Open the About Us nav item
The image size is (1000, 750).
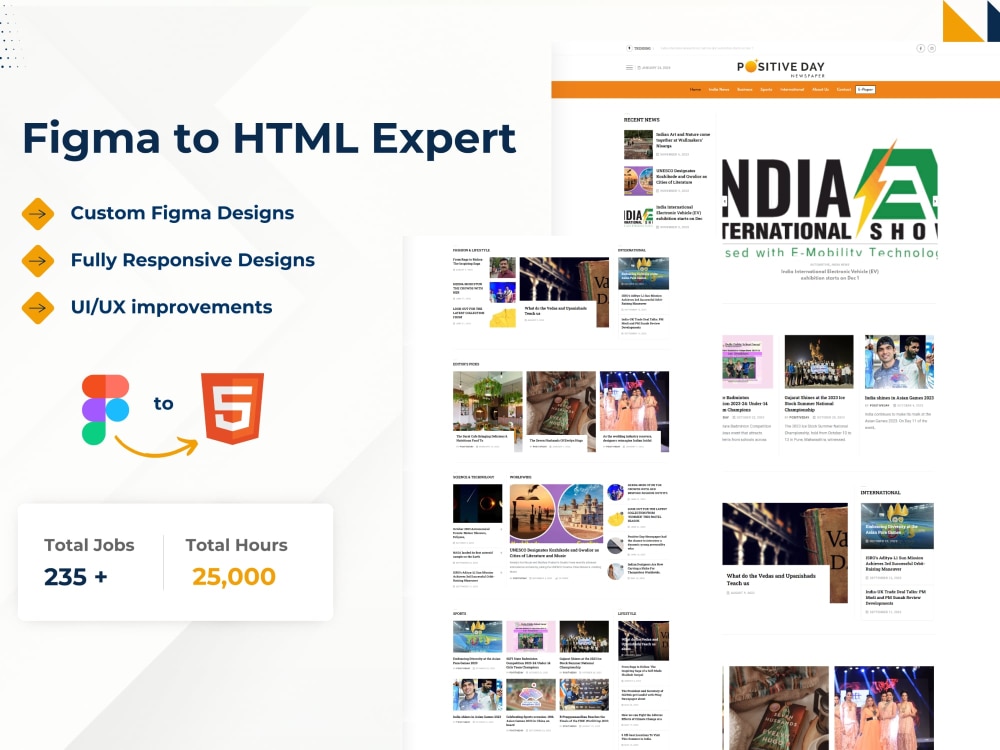click(x=820, y=90)
